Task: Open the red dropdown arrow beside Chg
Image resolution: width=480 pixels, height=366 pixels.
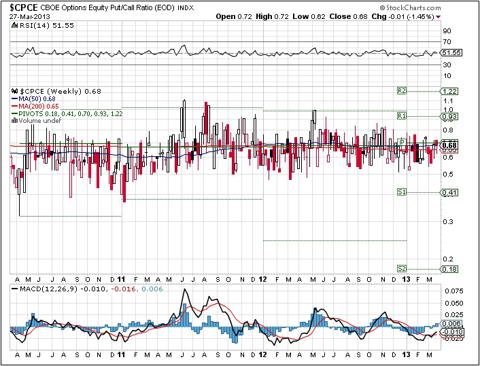Action: [438, 17]
